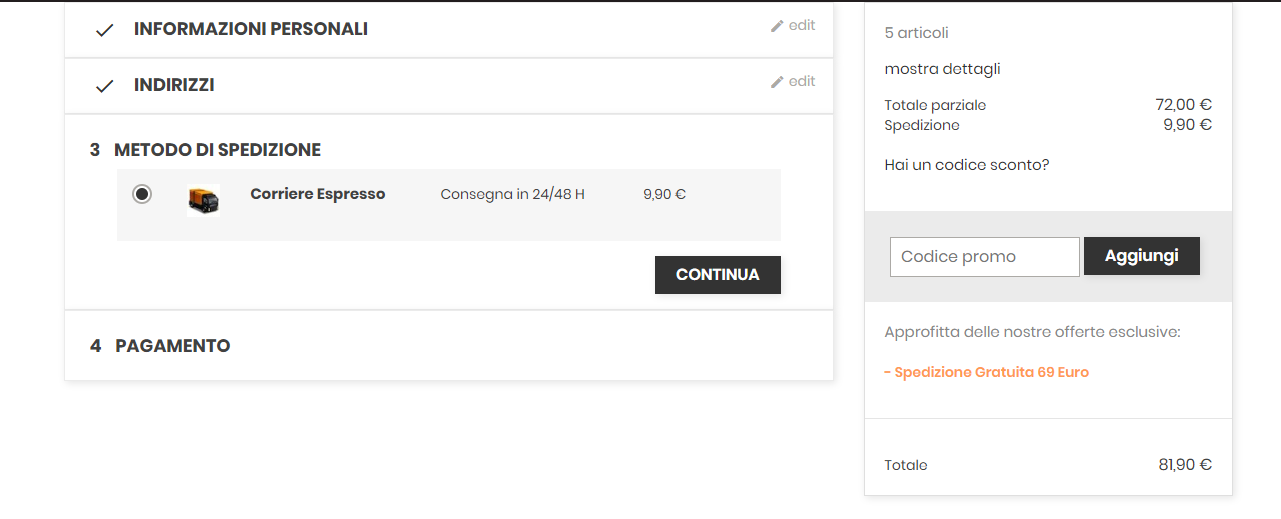Open the Pagamento step section
Screen dimensions: 1281x519
tap(172, 346)
